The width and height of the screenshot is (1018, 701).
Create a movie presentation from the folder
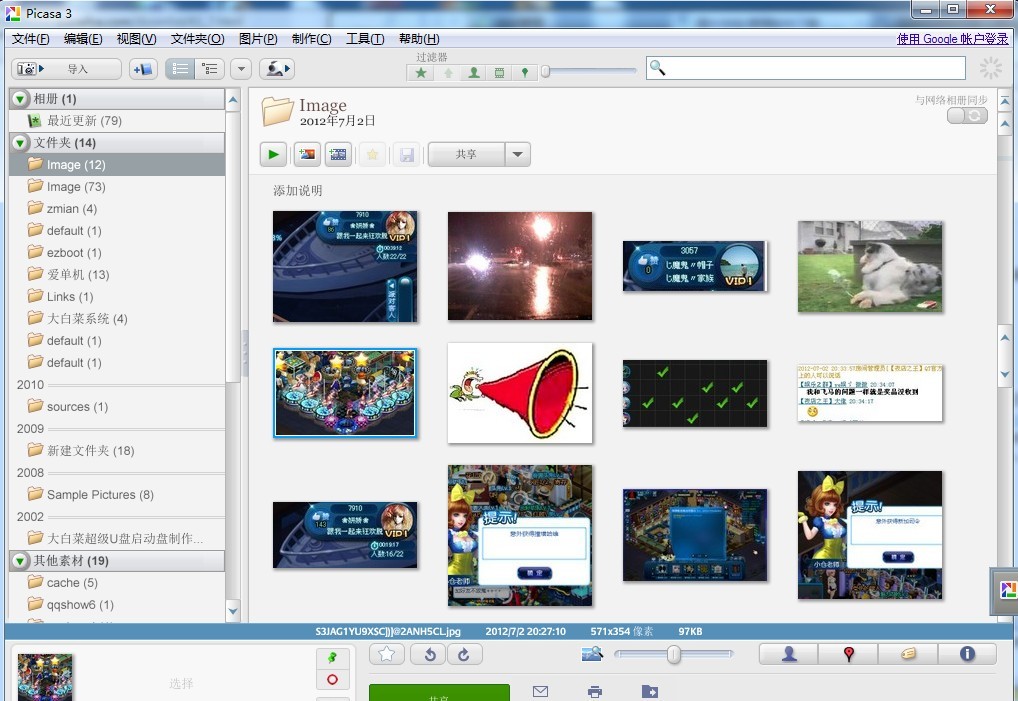tap(338, 155)
